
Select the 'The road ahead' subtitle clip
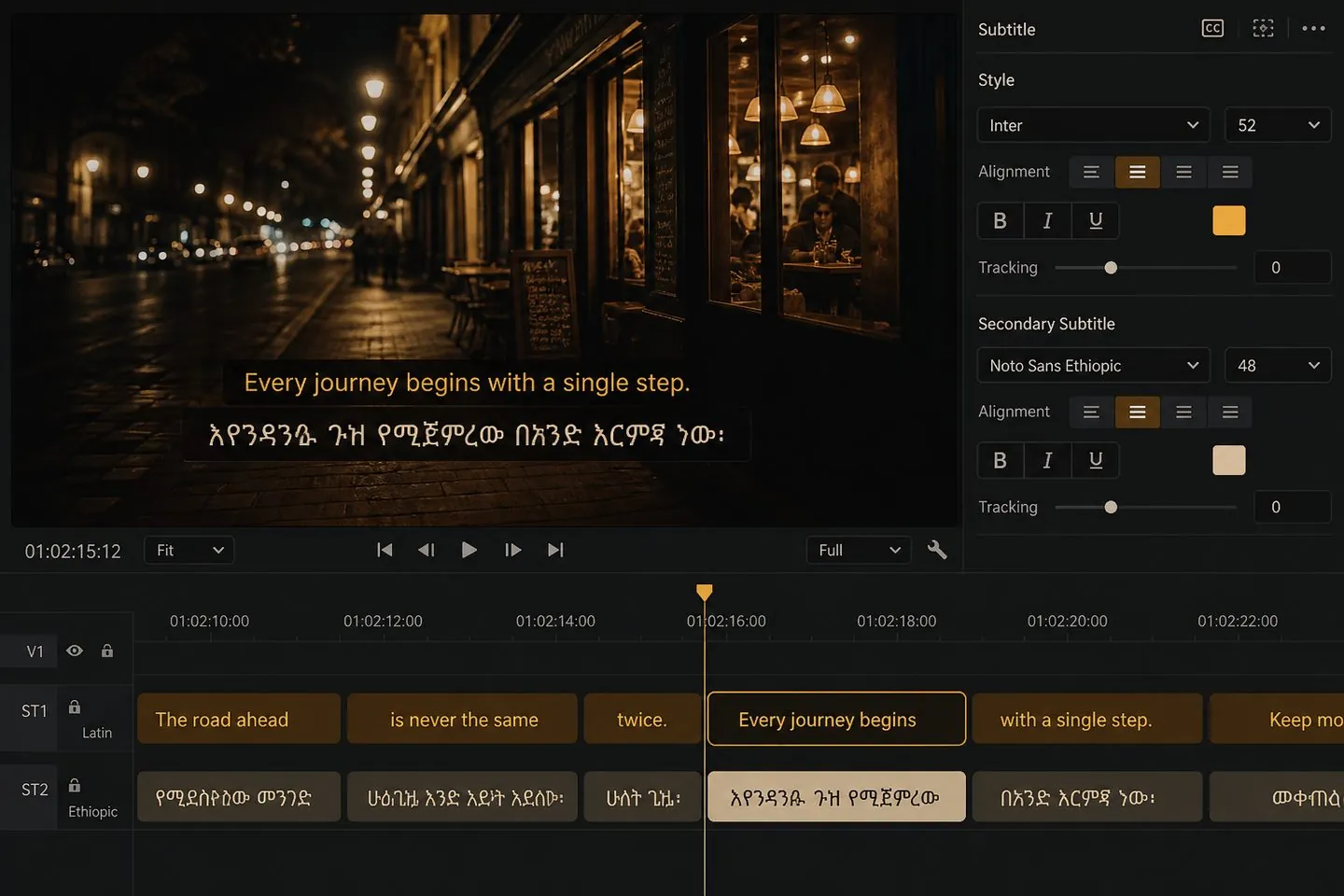tap(239, 719)
